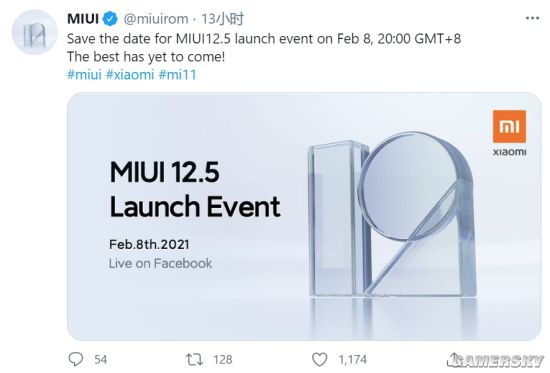The image size is (550, 373).
Task: Click the retweet arrows icon
Action: (x=194, y=359)
